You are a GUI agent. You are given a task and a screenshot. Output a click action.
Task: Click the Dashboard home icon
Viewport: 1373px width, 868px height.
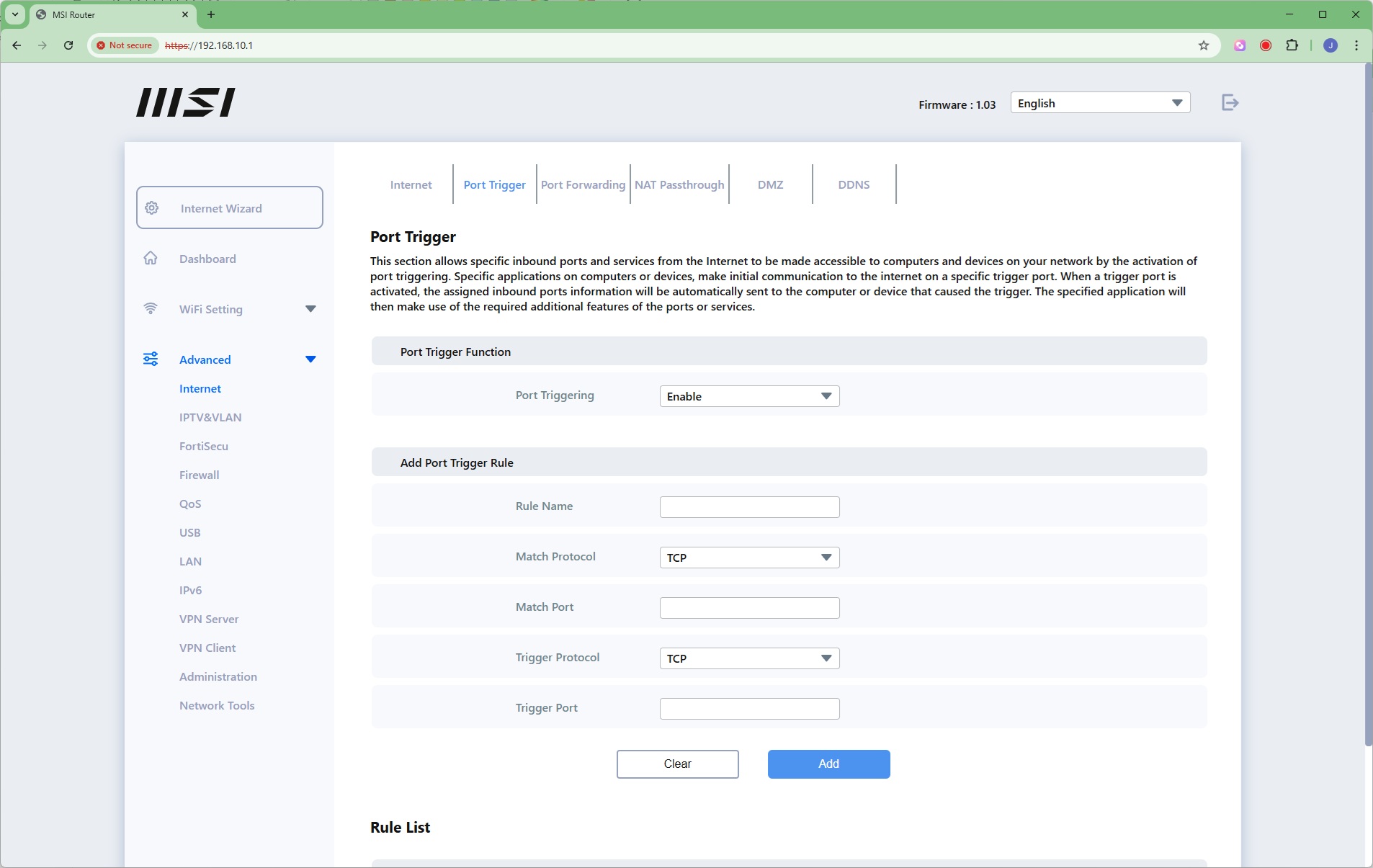pos(151,259)
